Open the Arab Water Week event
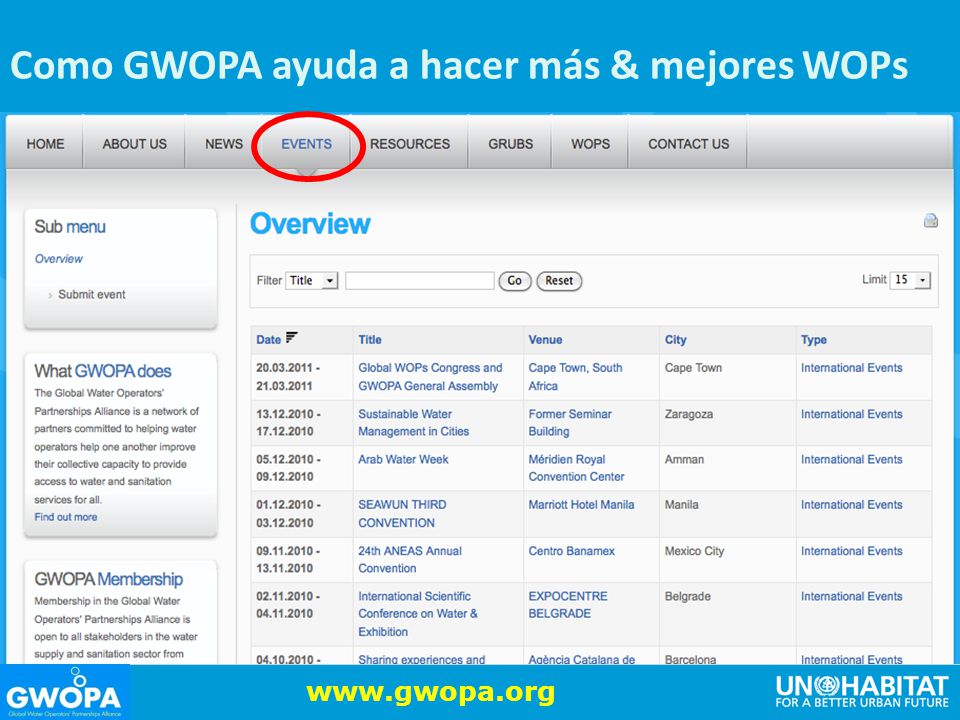 coord(403,459)
